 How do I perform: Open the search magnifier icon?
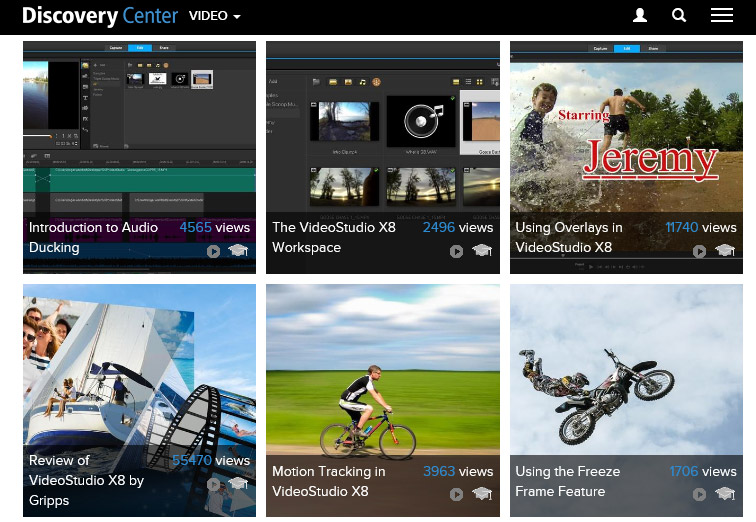(x=679, y=15)
